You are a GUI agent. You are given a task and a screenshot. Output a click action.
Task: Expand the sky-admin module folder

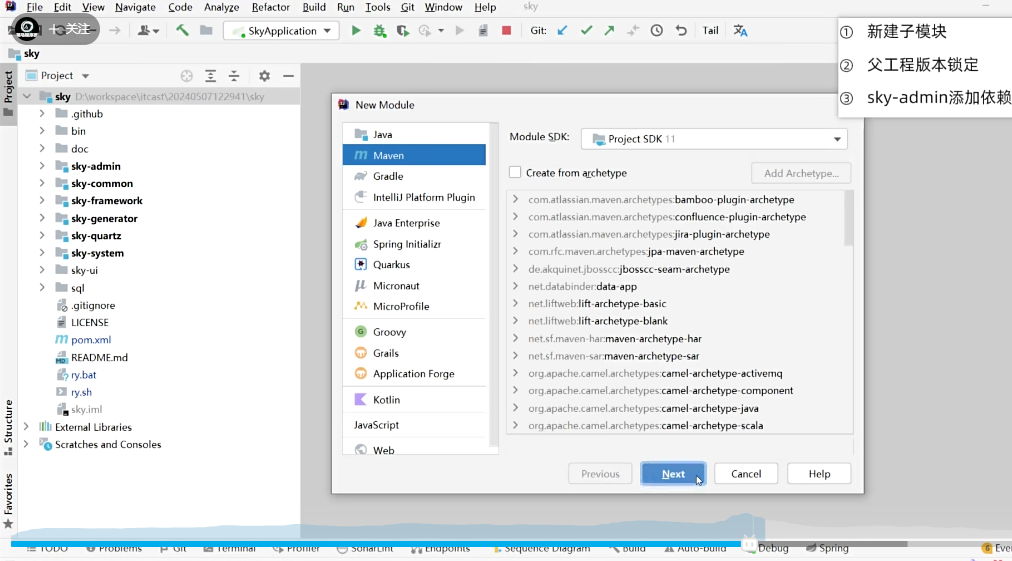click(x=42, y=166)
